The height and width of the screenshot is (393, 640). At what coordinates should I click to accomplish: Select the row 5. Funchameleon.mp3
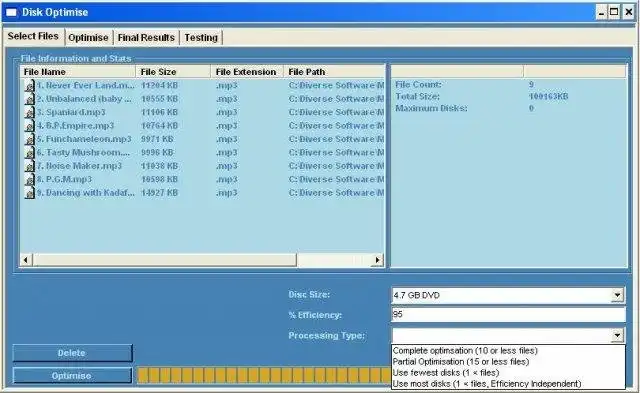click(202, 139)
